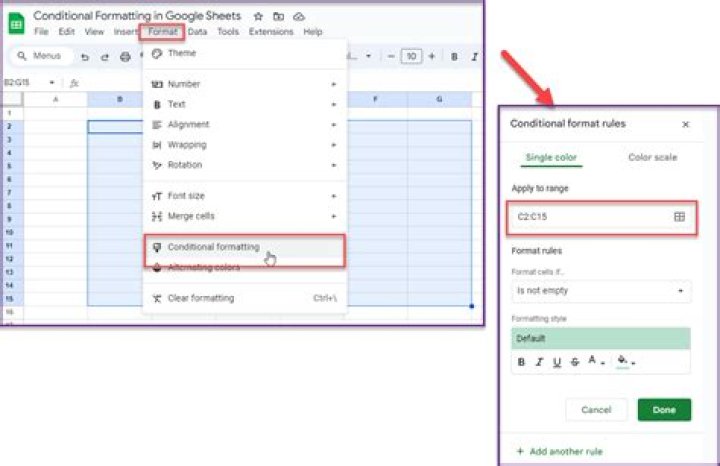Open the 'Is not empty' condition dropdown

click(601, 291)
